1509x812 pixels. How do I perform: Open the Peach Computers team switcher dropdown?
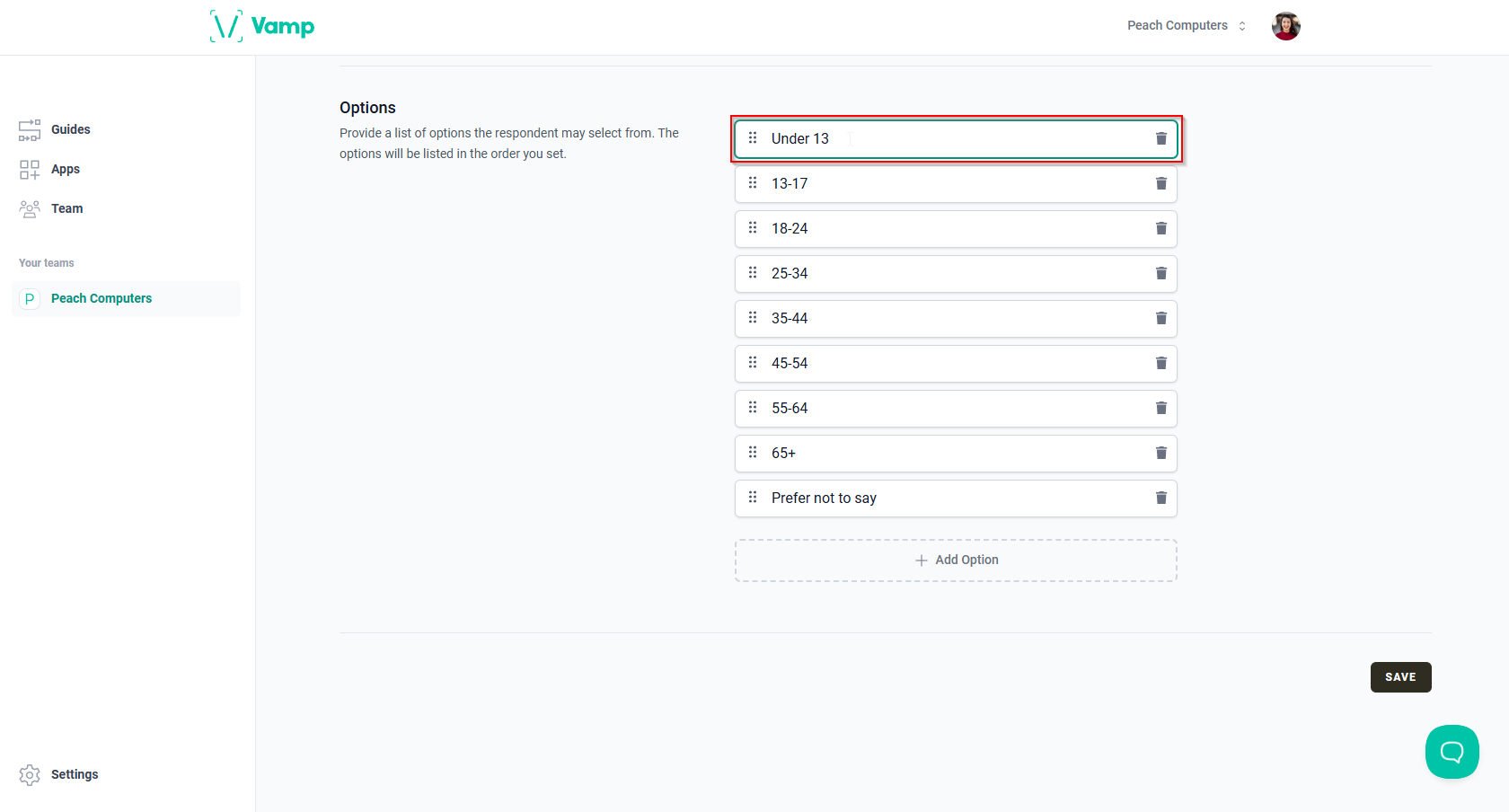coord(1185,25)
